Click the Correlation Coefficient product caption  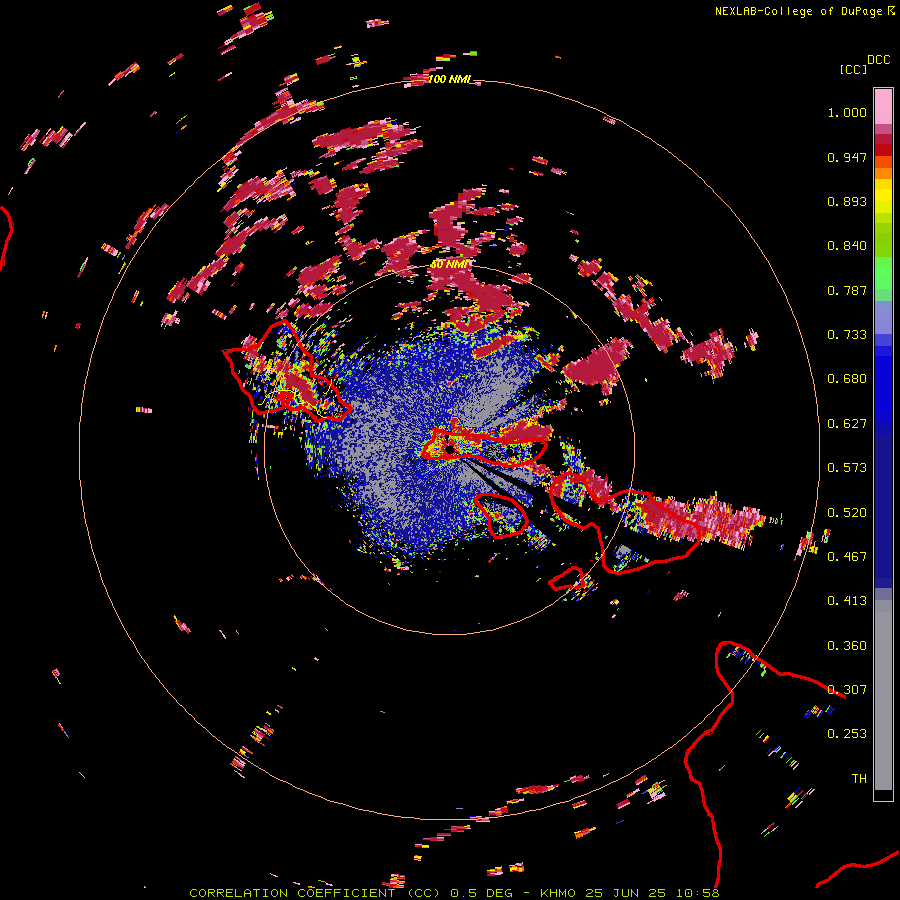pyautogui.click(x=453, y=893)
